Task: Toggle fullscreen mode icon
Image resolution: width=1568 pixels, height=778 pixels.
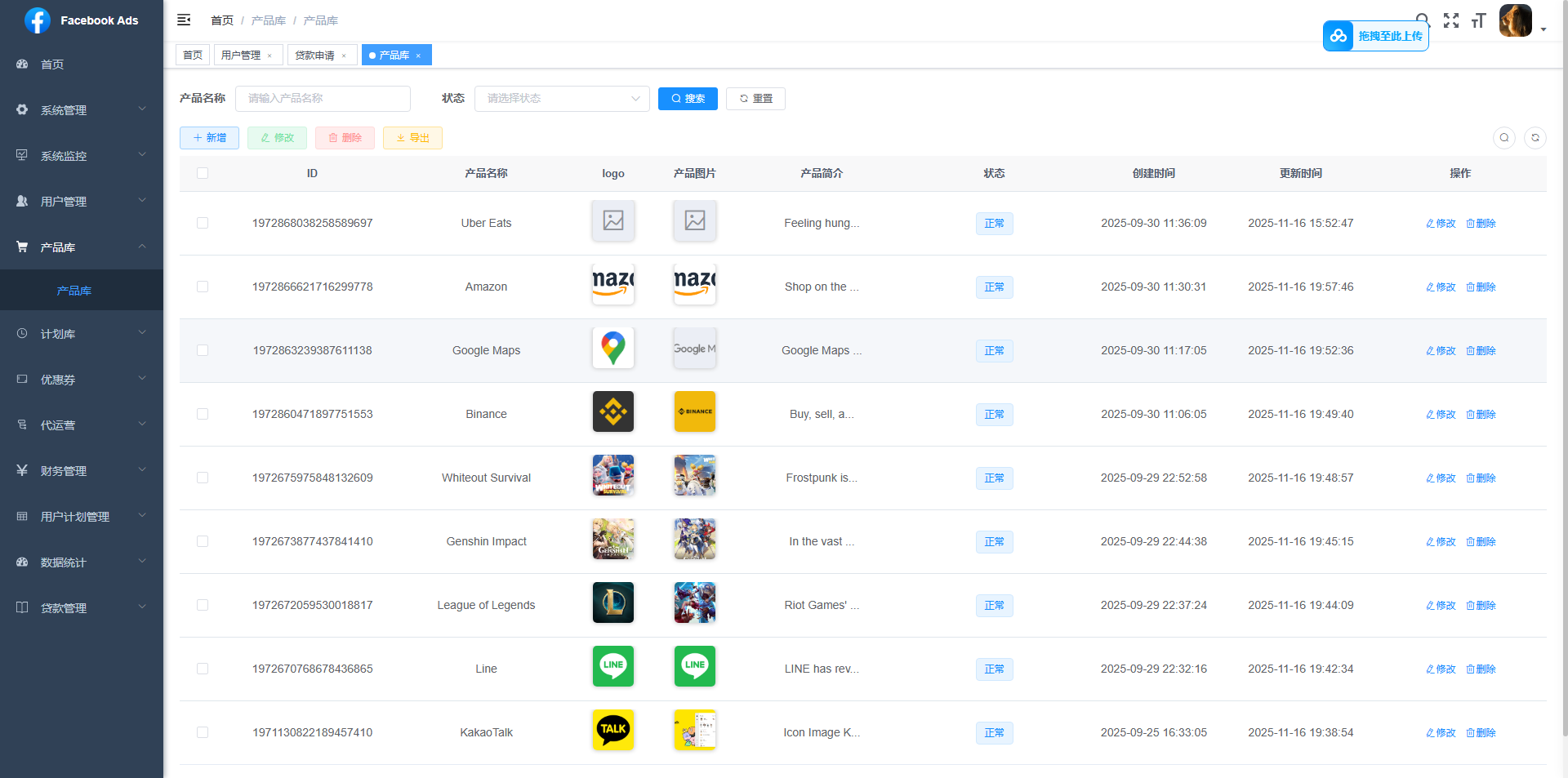Action: coord(1451,20)
